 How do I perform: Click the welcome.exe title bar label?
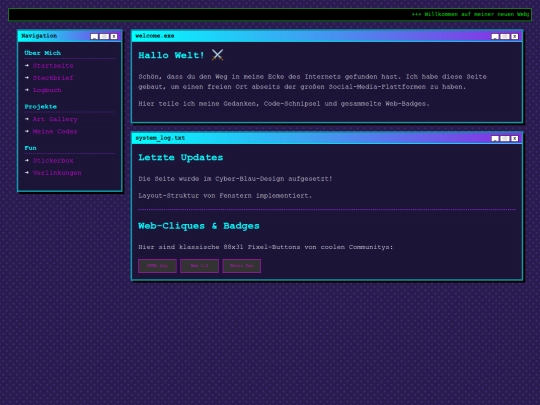point(155,36)
